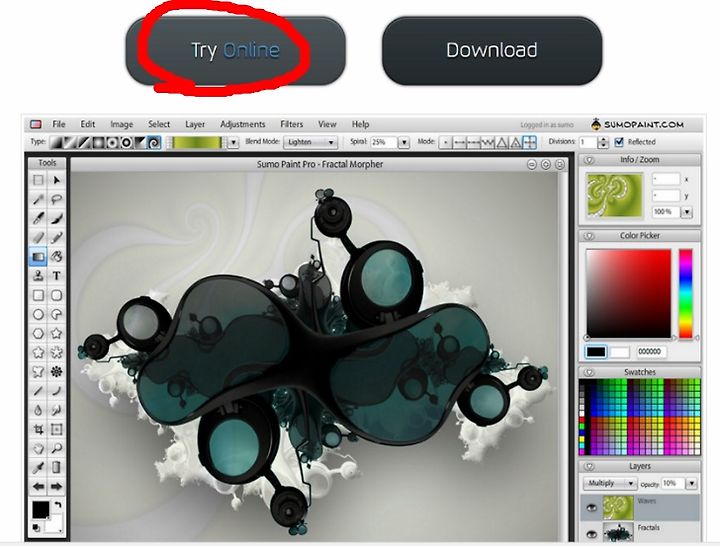Select the Symmetry flower tool

56,372
